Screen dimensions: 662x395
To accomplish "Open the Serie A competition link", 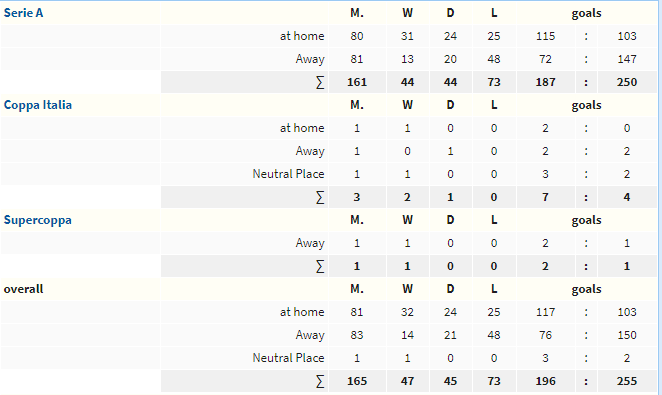I will pyautogui.click(x=23, y=13).
